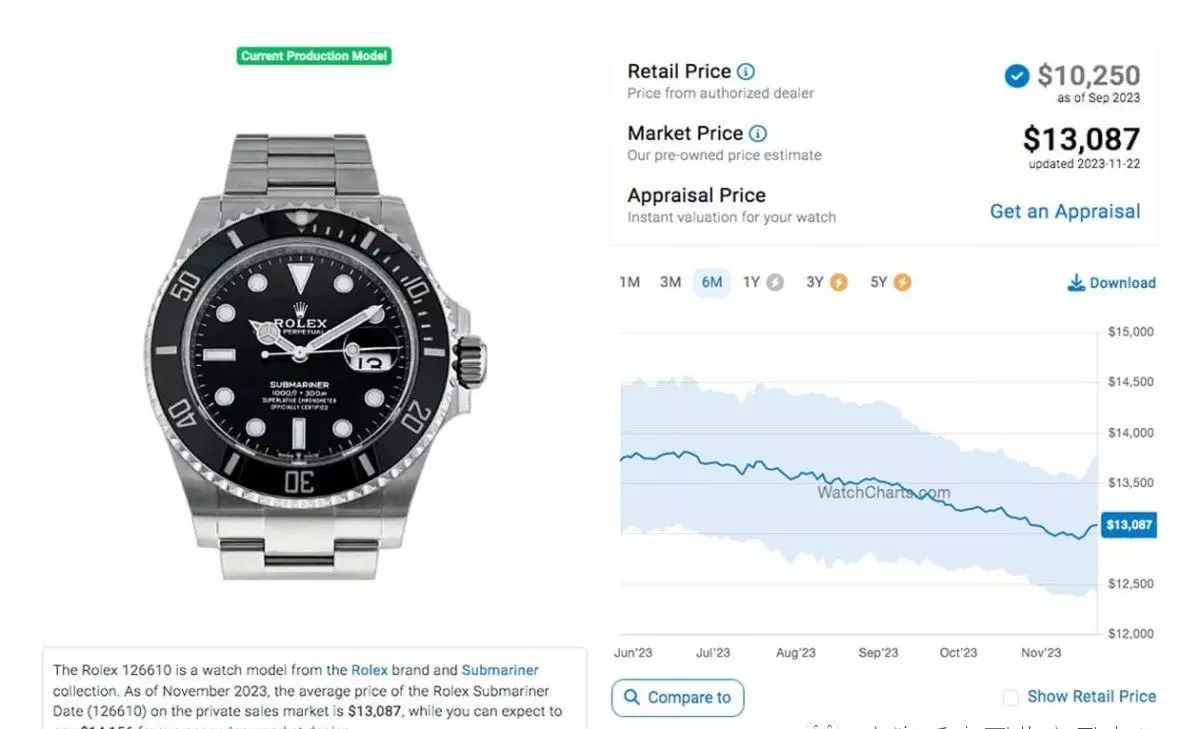Select the 1M chart range
Viewport: 1200px width, 729px height.
coord(629,283)
